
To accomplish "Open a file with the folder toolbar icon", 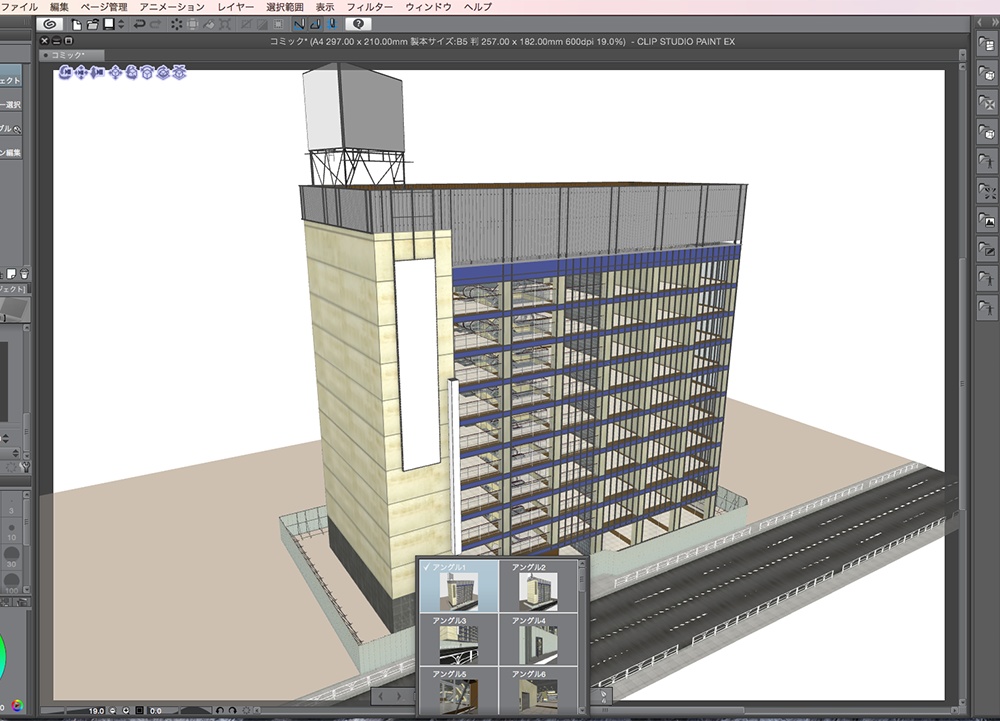I will 93,24.
